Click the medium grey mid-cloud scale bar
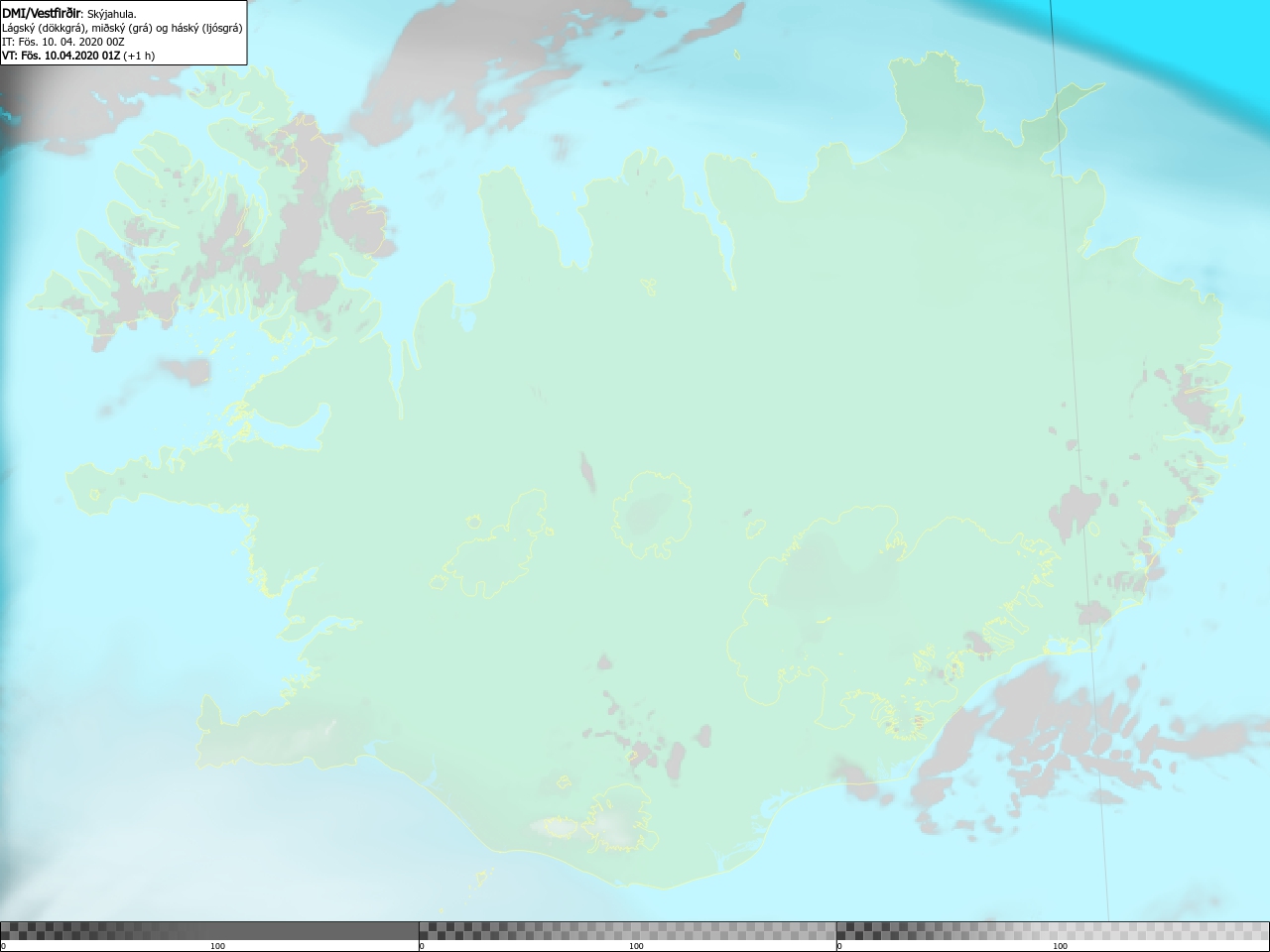The height and width of the screenshot is (952, 1270). [627, 931]
